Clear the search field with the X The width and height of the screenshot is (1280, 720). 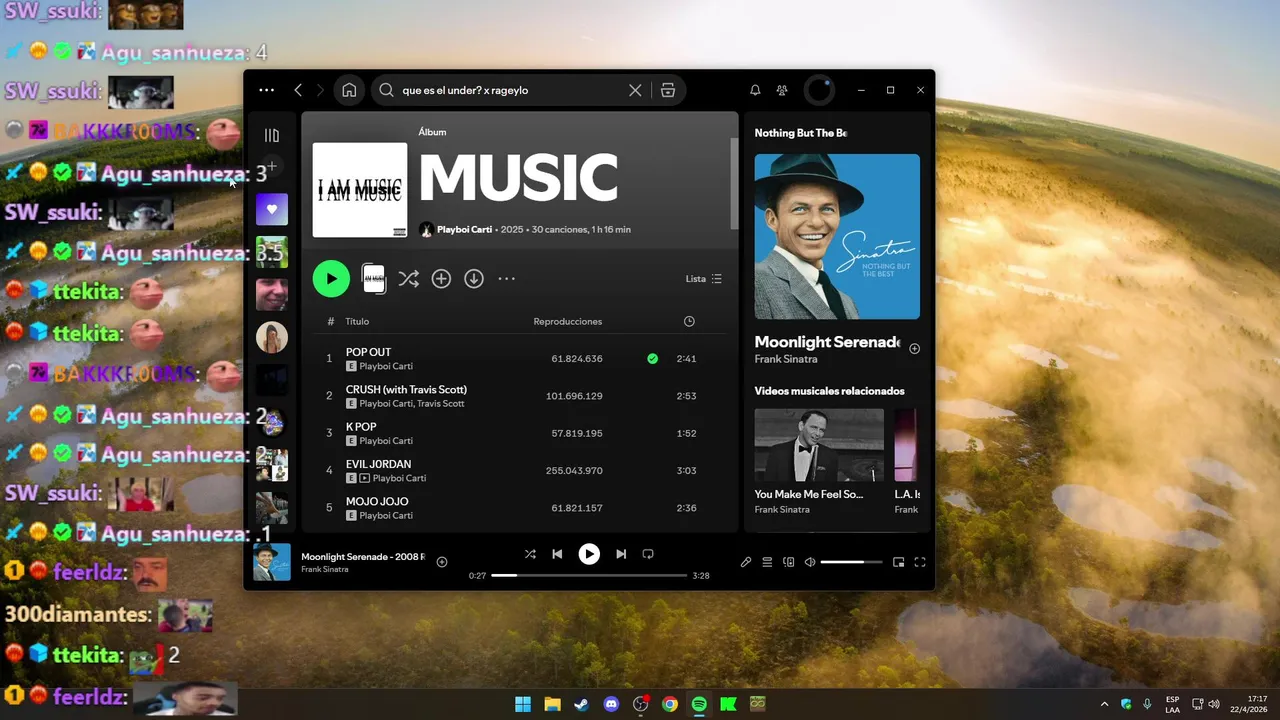tap(635, 90)
